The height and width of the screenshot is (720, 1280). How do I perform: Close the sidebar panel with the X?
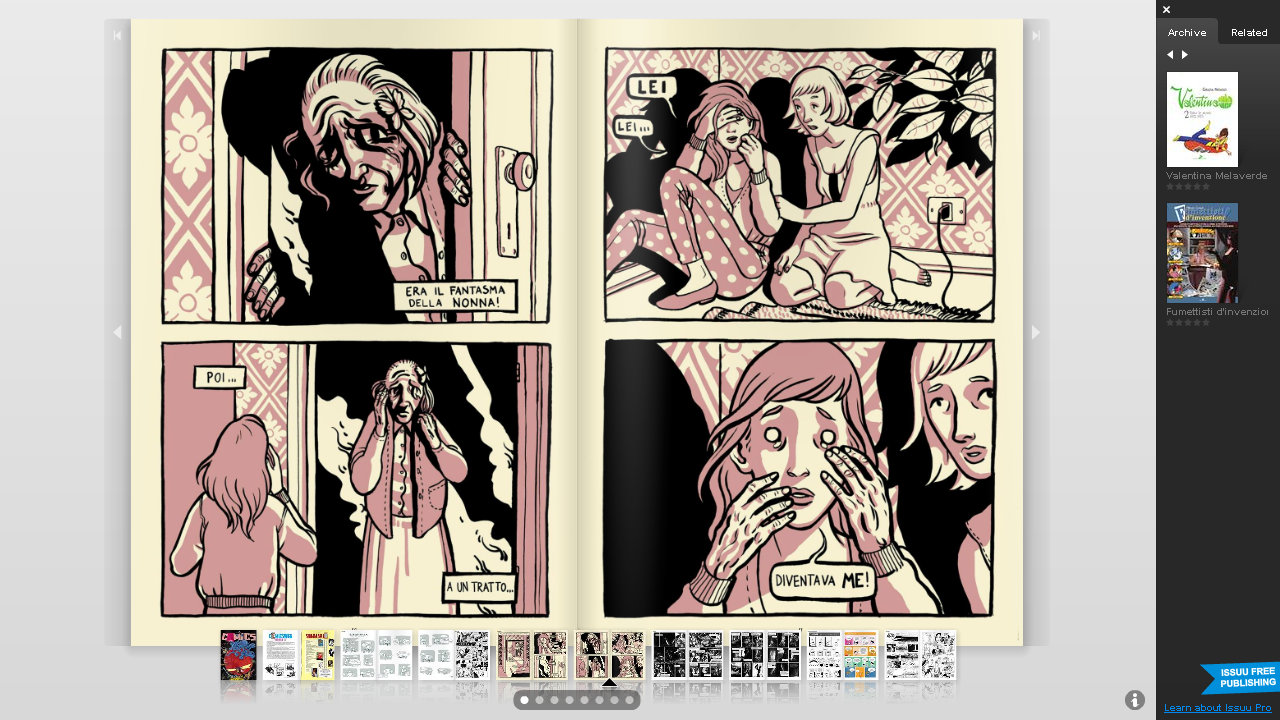click(1166, 10)
